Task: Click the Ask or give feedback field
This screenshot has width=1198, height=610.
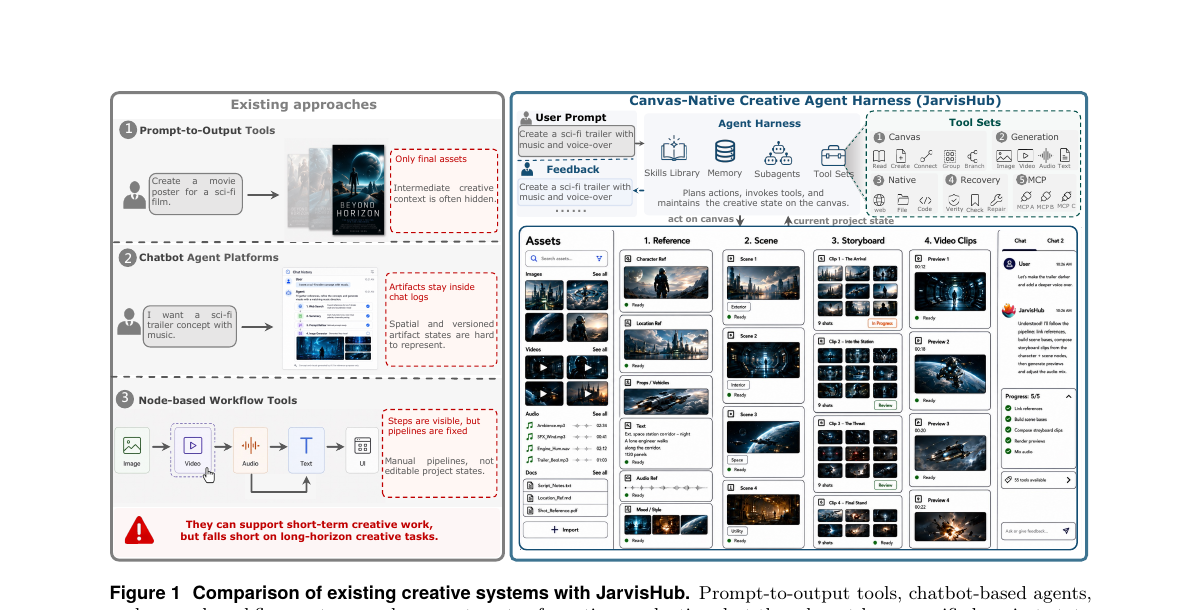Action: click(1038, 531)
